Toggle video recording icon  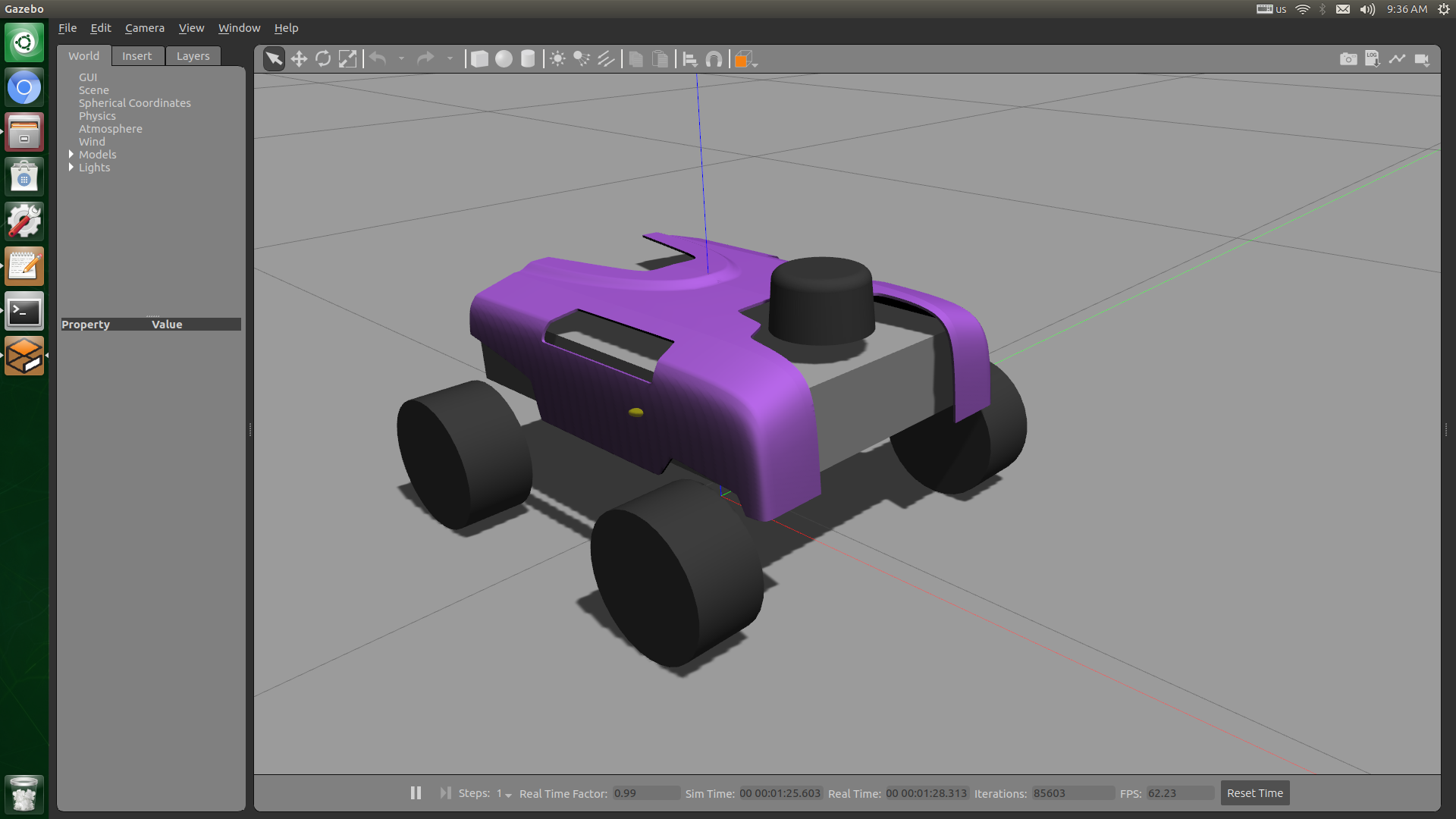[1422, 59]
